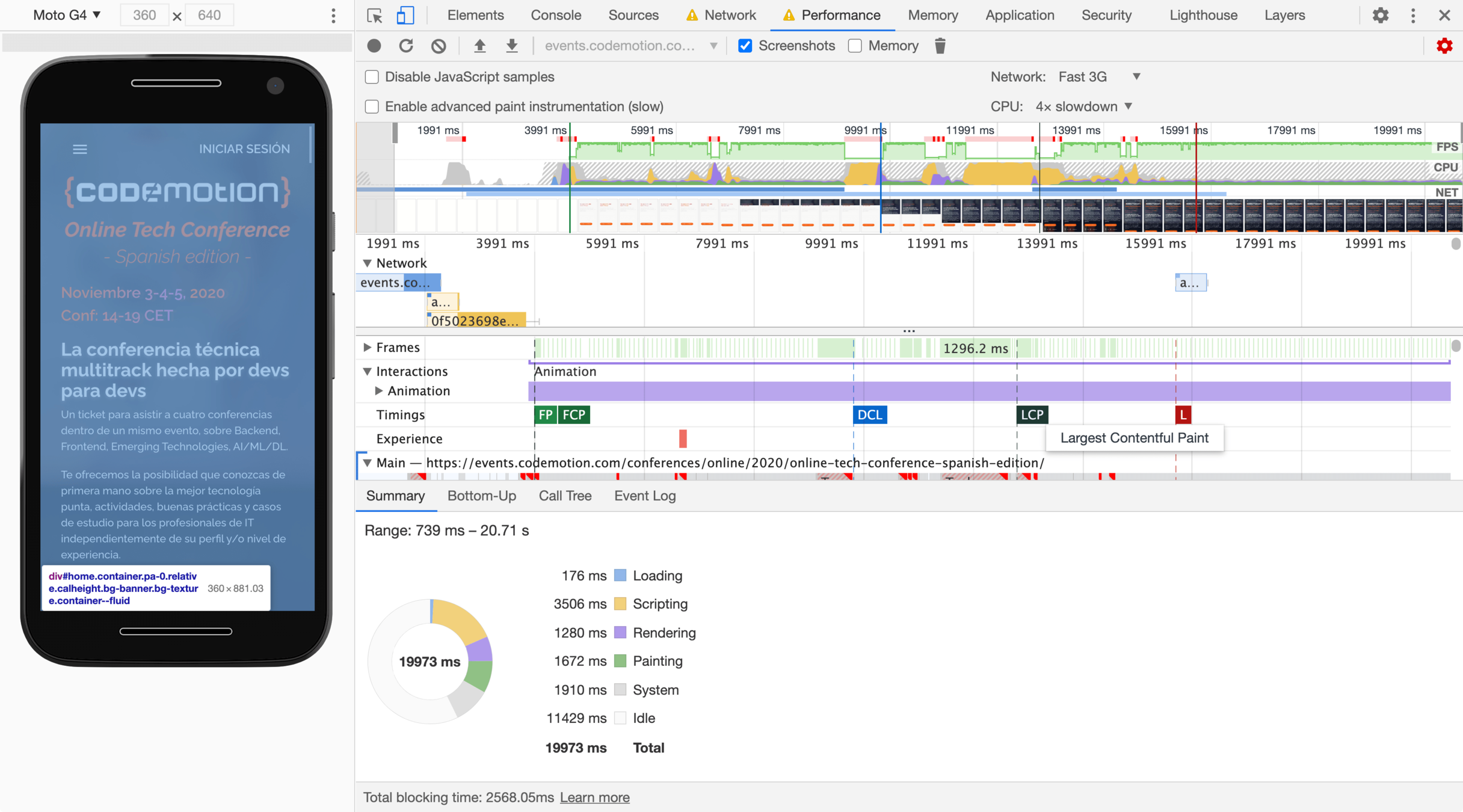Switch to the Bottom-Up tab

point(481,496)
